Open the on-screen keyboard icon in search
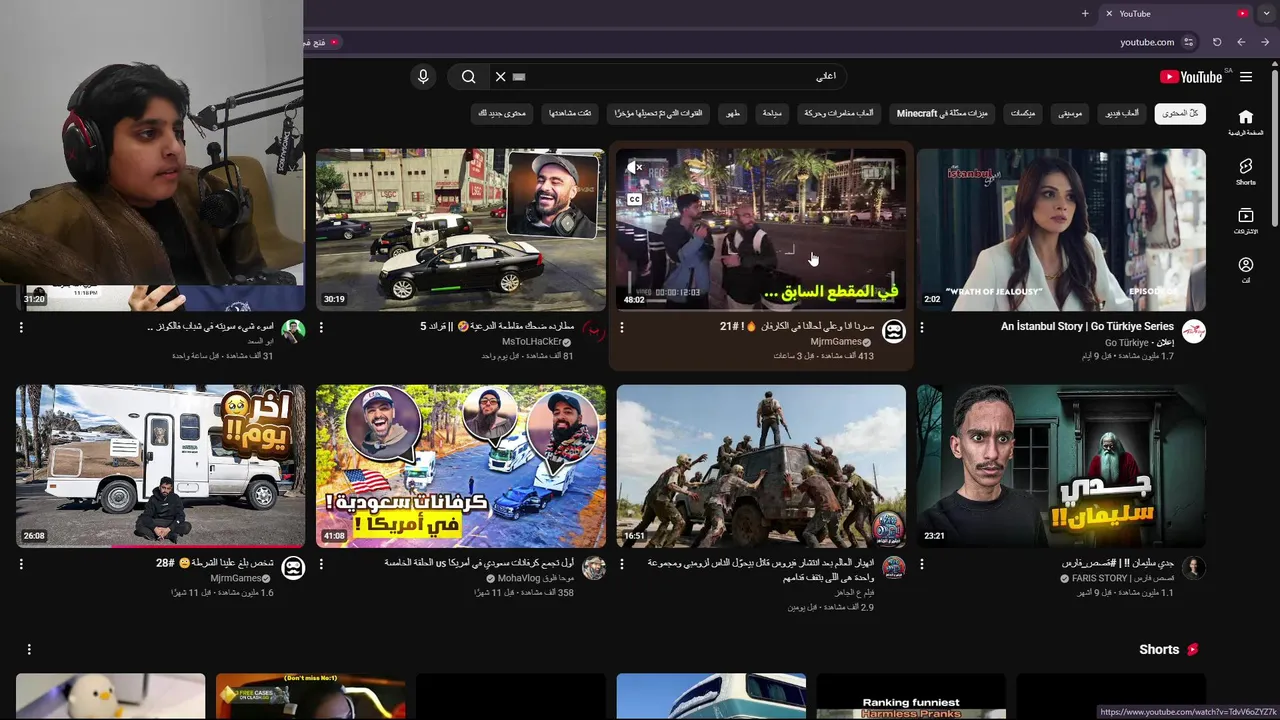1280x720 pixels. pyautogui.click(x=519, y=77)
